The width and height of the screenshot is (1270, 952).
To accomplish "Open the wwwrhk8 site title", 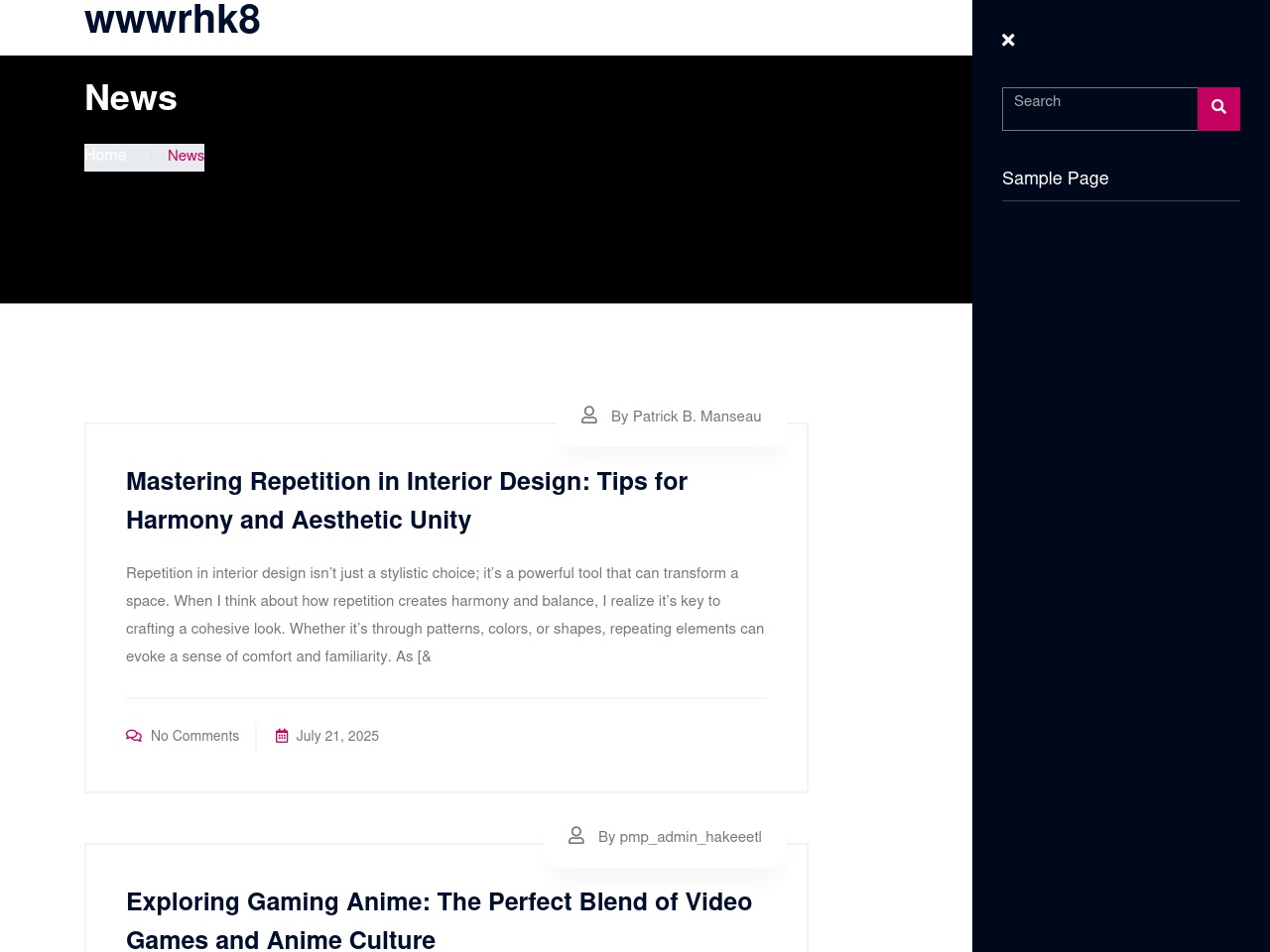I will point(173,20).
